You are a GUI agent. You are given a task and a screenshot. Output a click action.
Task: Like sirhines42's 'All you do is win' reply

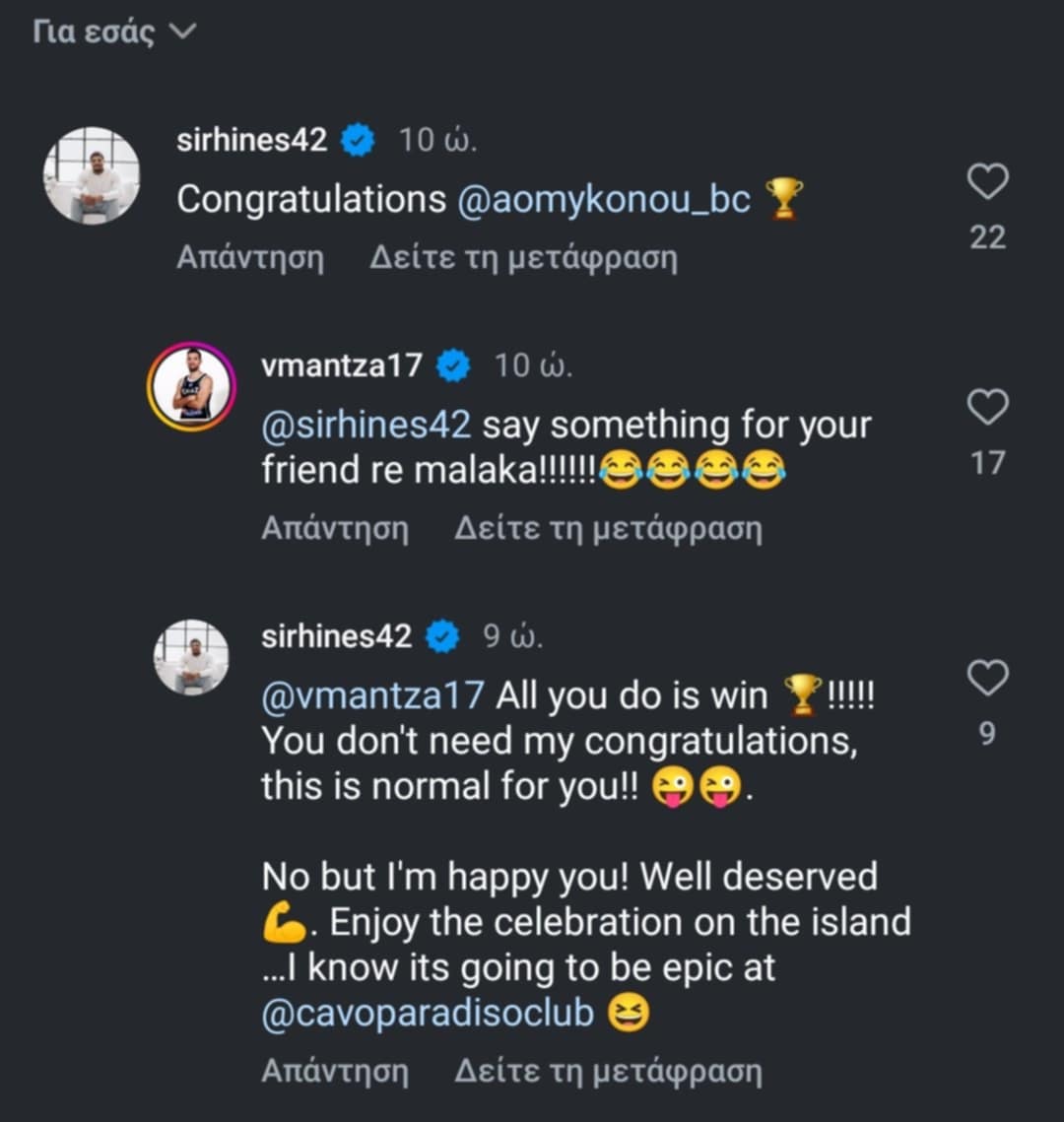[987, 678]
